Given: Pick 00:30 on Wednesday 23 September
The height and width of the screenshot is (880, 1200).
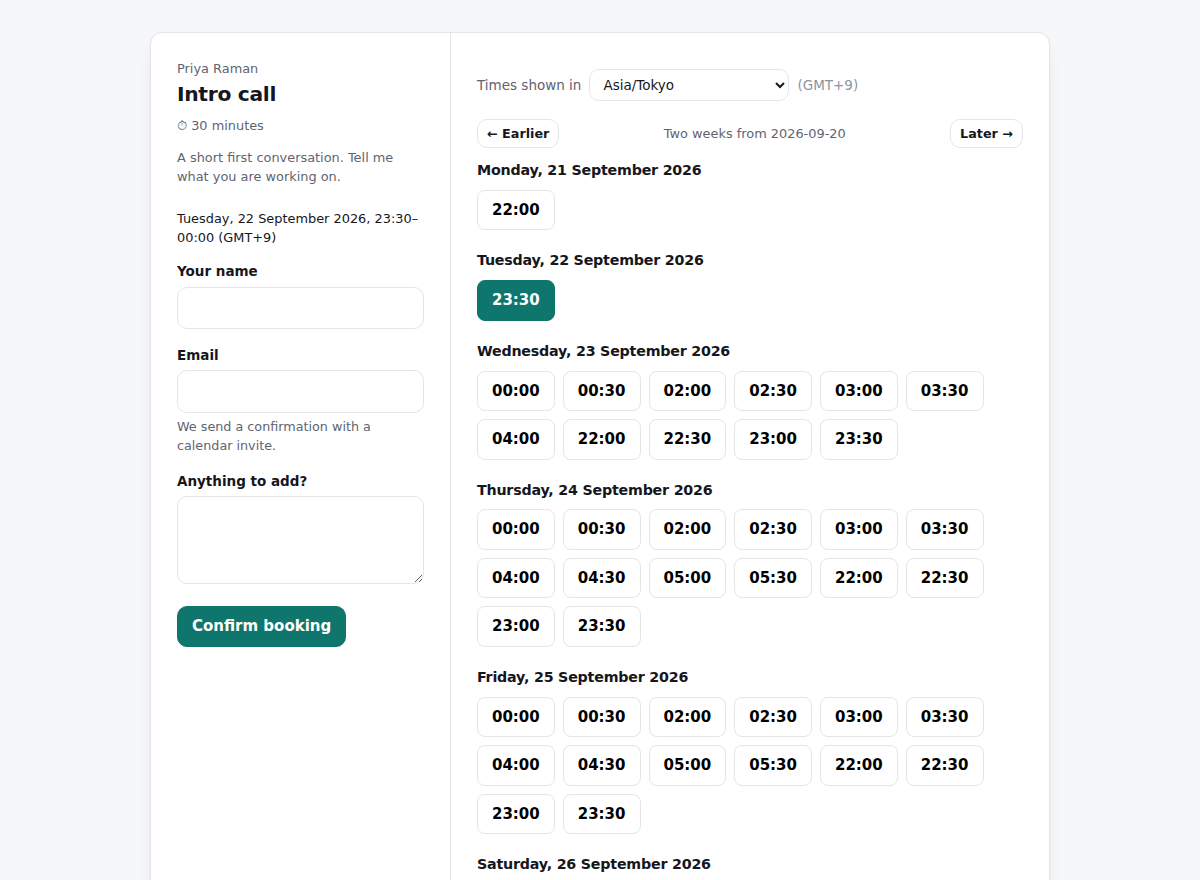Looking at the screenshot, I should tap(602, 391).
